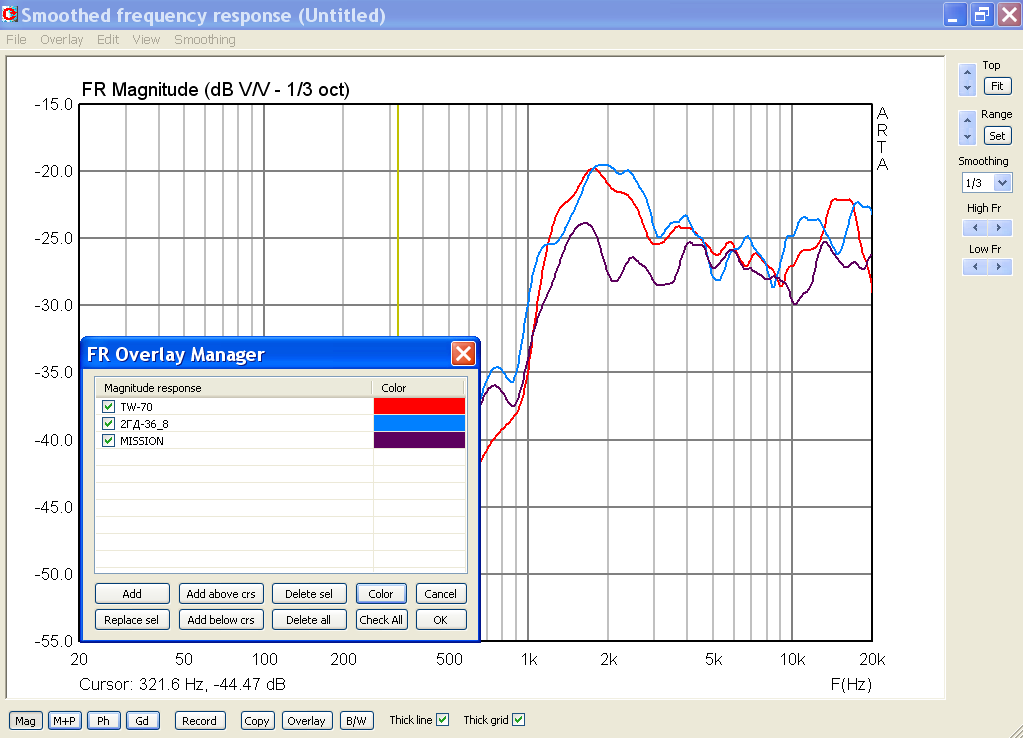Screen dimensions: 1023x738
Task: Click the Range Set button
Action: tap(998, 136)
